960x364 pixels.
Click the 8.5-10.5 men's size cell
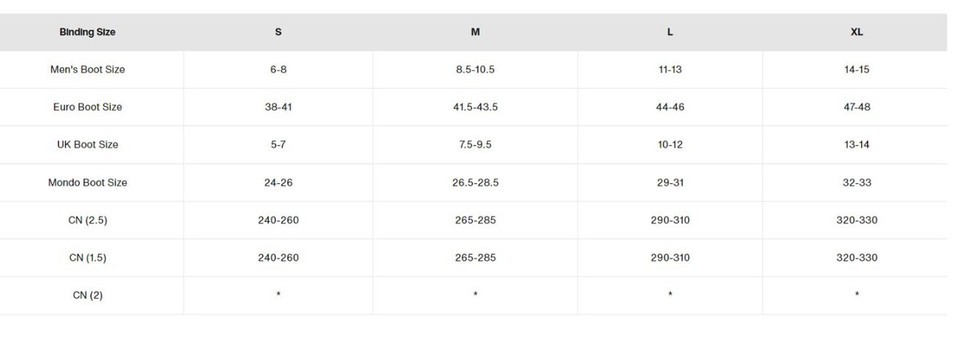point(475,70)
